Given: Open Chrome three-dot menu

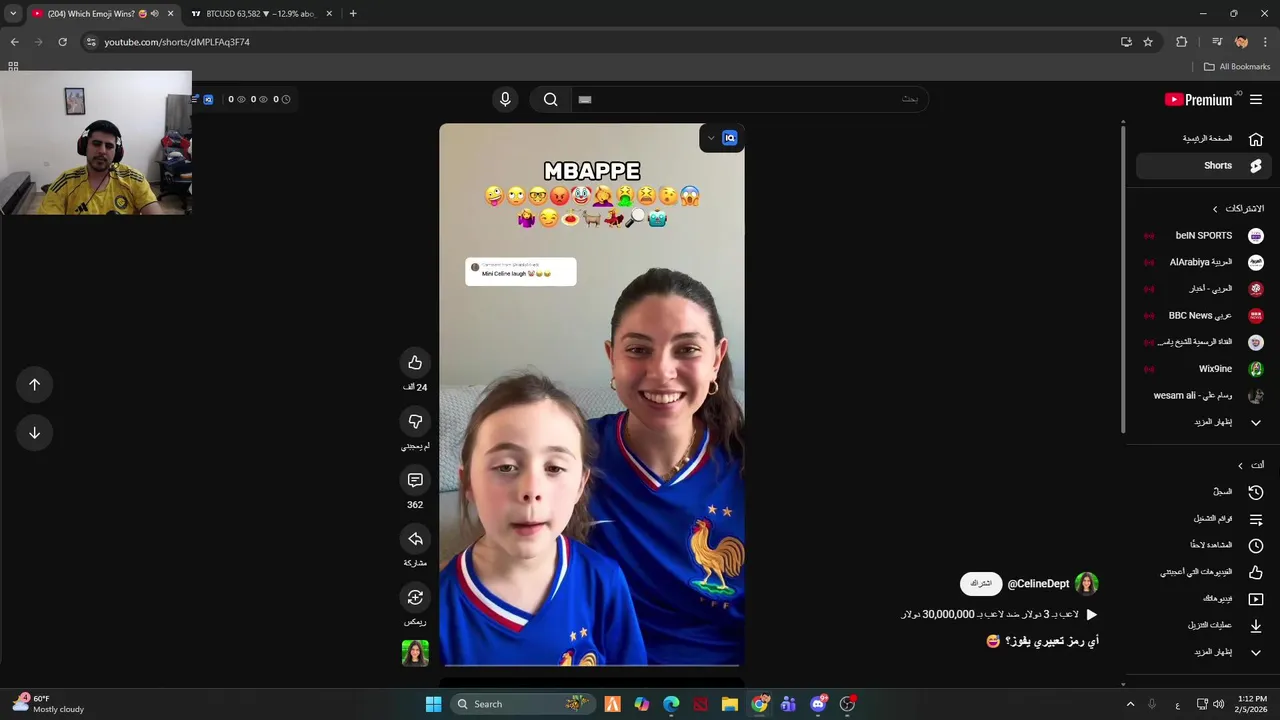Looking at the screenshot, I should pyautogui.click(x=1265, y=42).
